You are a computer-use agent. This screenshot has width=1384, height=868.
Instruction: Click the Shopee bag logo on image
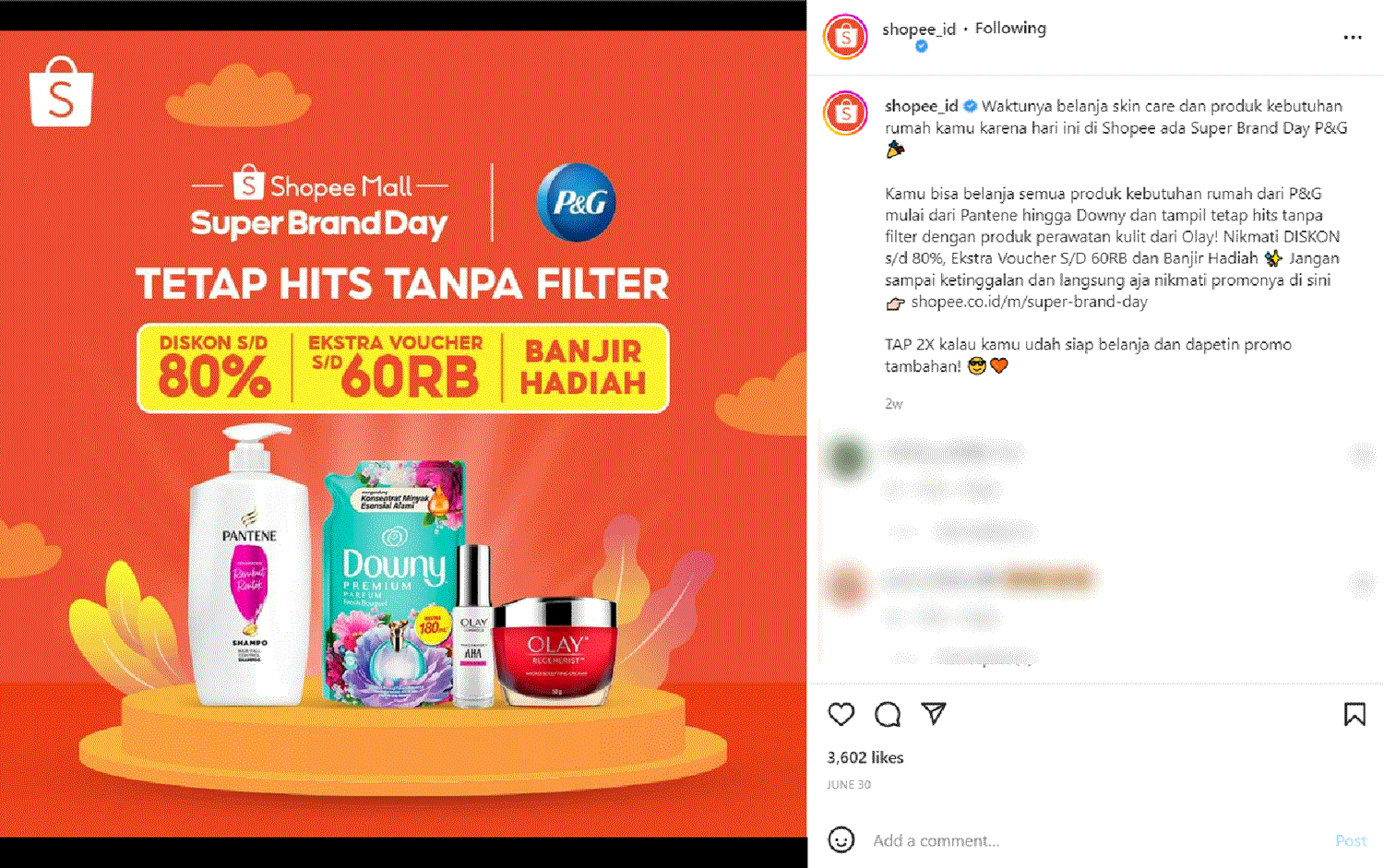[x=61, y=92]
